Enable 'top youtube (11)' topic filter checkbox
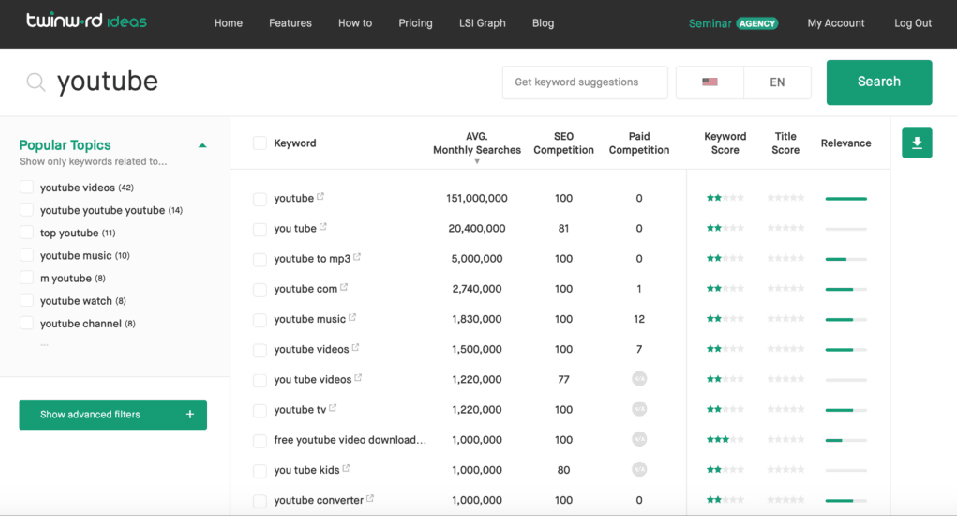This screenshot has height=516, width=957. click(x=26, y=232)
